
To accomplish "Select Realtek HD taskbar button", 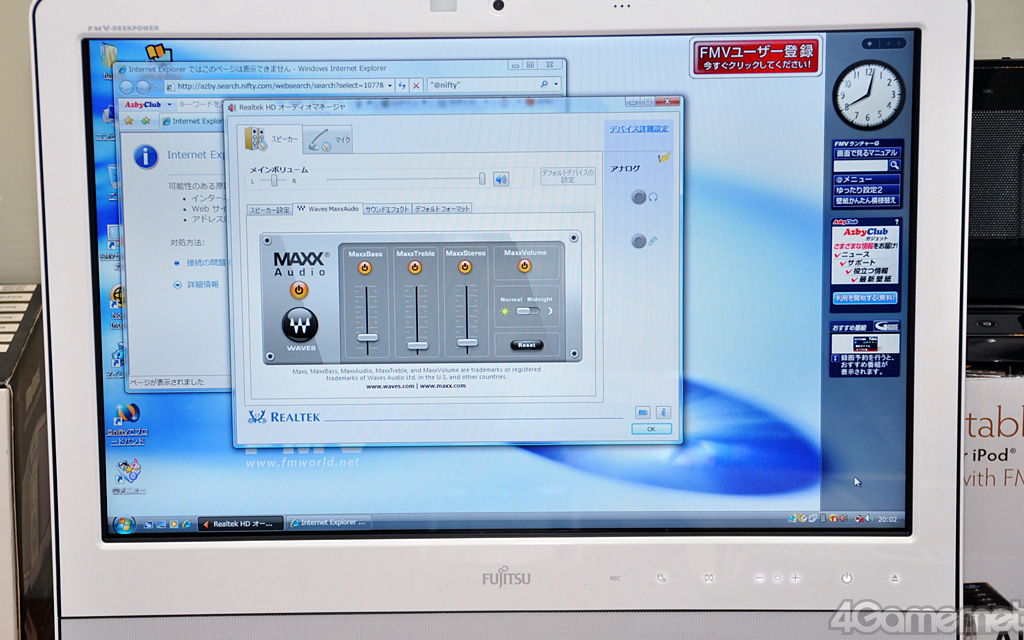I will pos(240,523).
